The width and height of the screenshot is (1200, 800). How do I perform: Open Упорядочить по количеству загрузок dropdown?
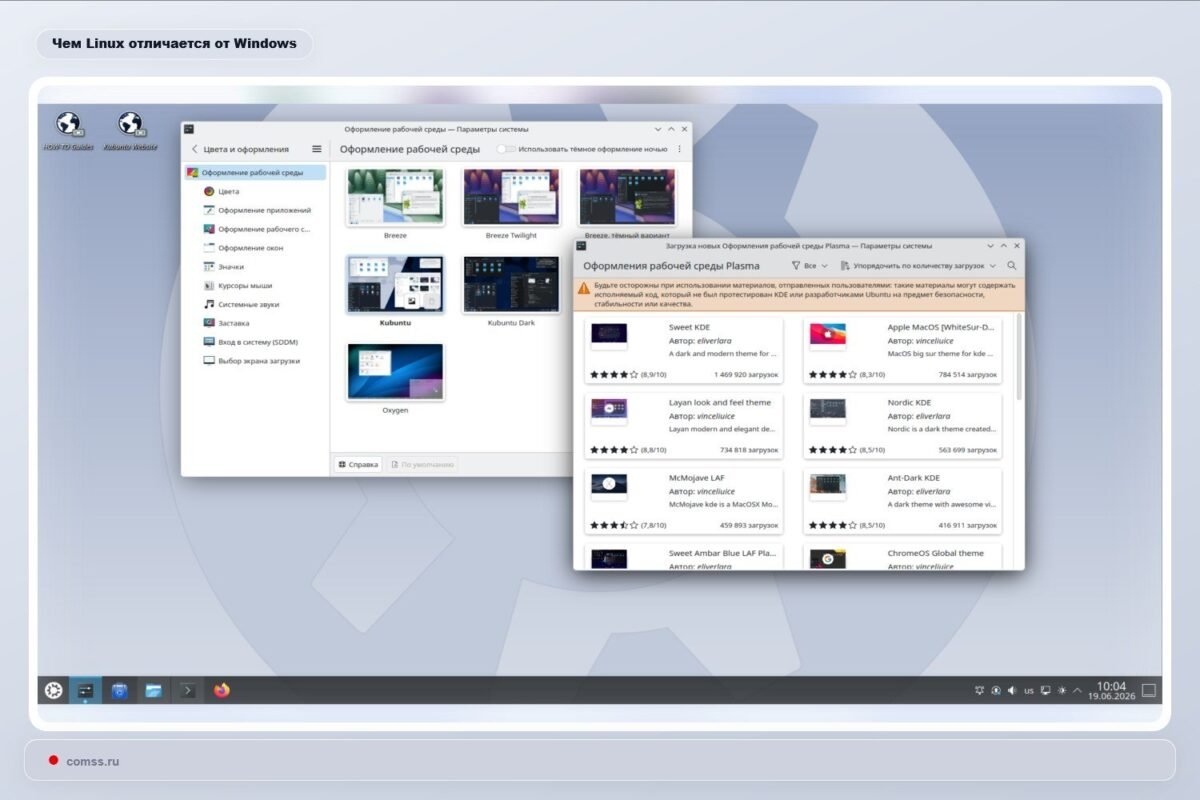pyautogui.click(x=919, y=266)
